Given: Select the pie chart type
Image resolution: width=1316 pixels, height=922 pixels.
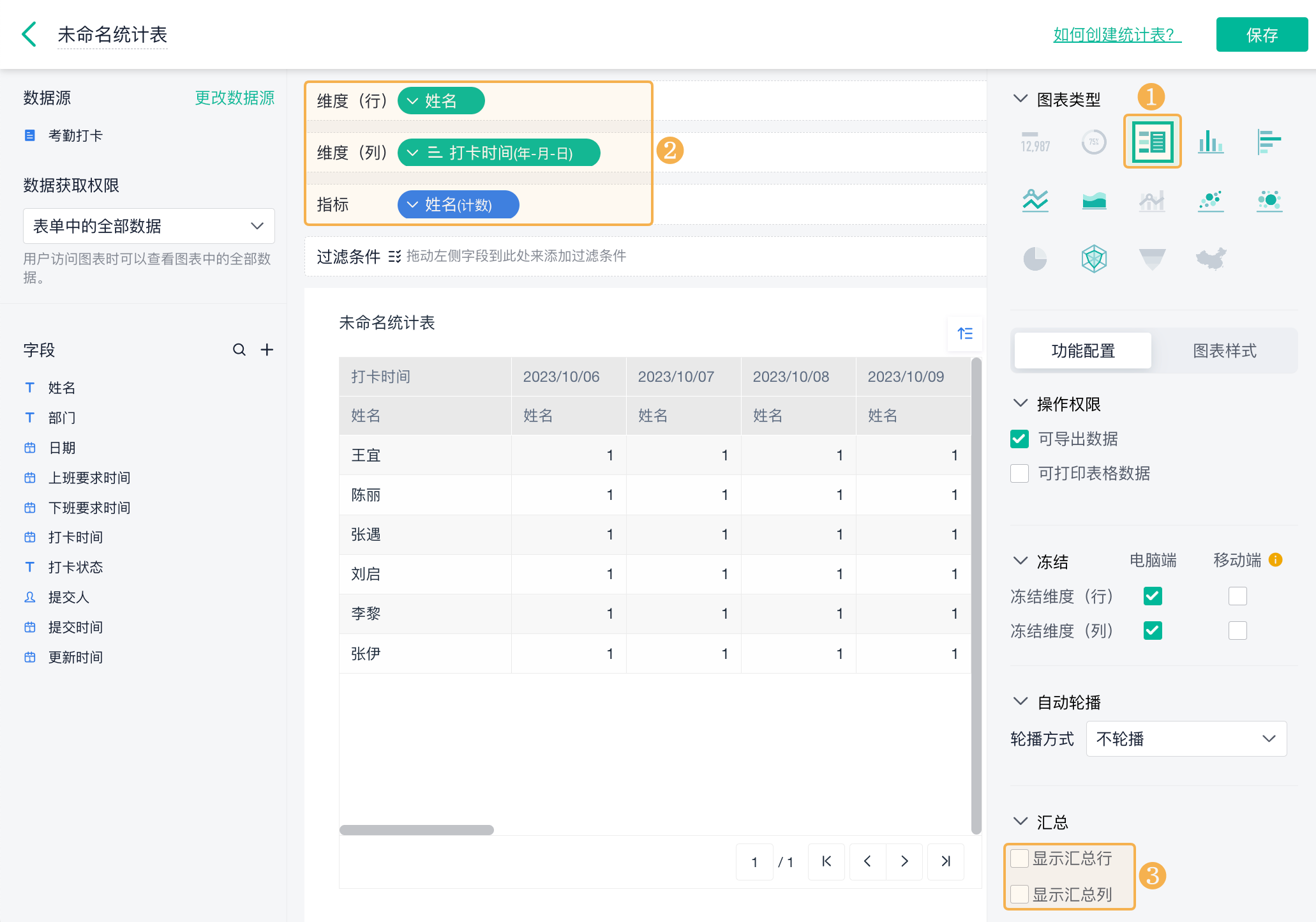Looking at the screenshot, I should 1035,259.
